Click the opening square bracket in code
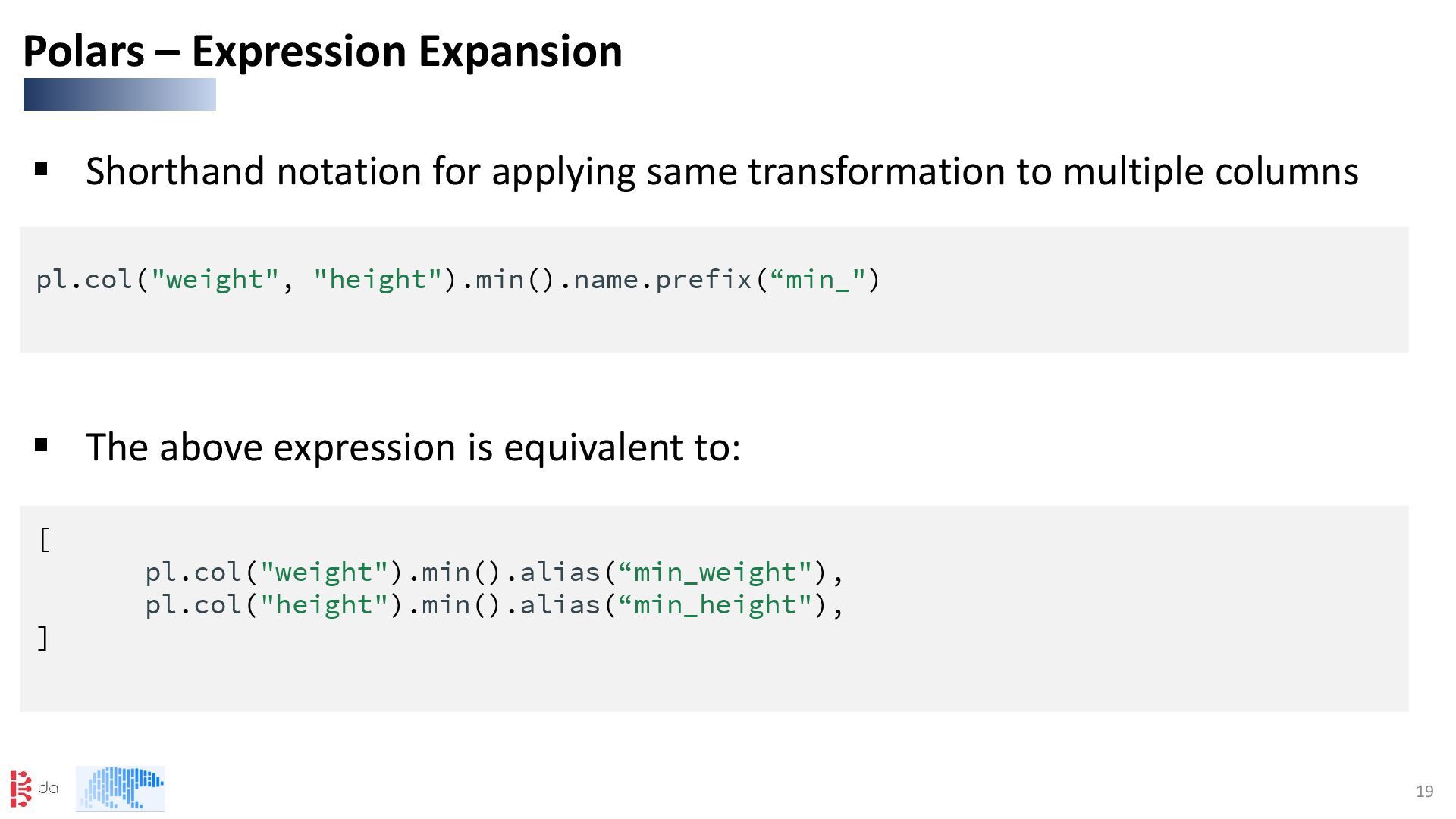Viewport: 1456px width, 819px height. tap(44, 540)
